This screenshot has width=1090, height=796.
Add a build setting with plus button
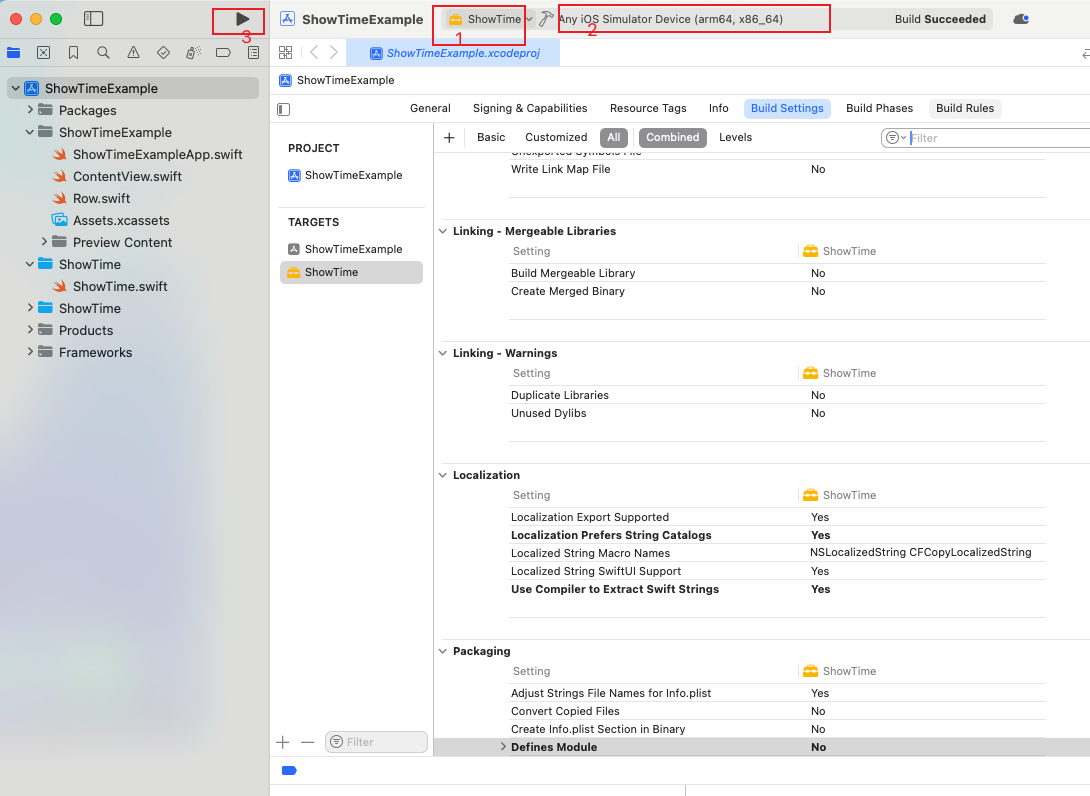(449, 138)
